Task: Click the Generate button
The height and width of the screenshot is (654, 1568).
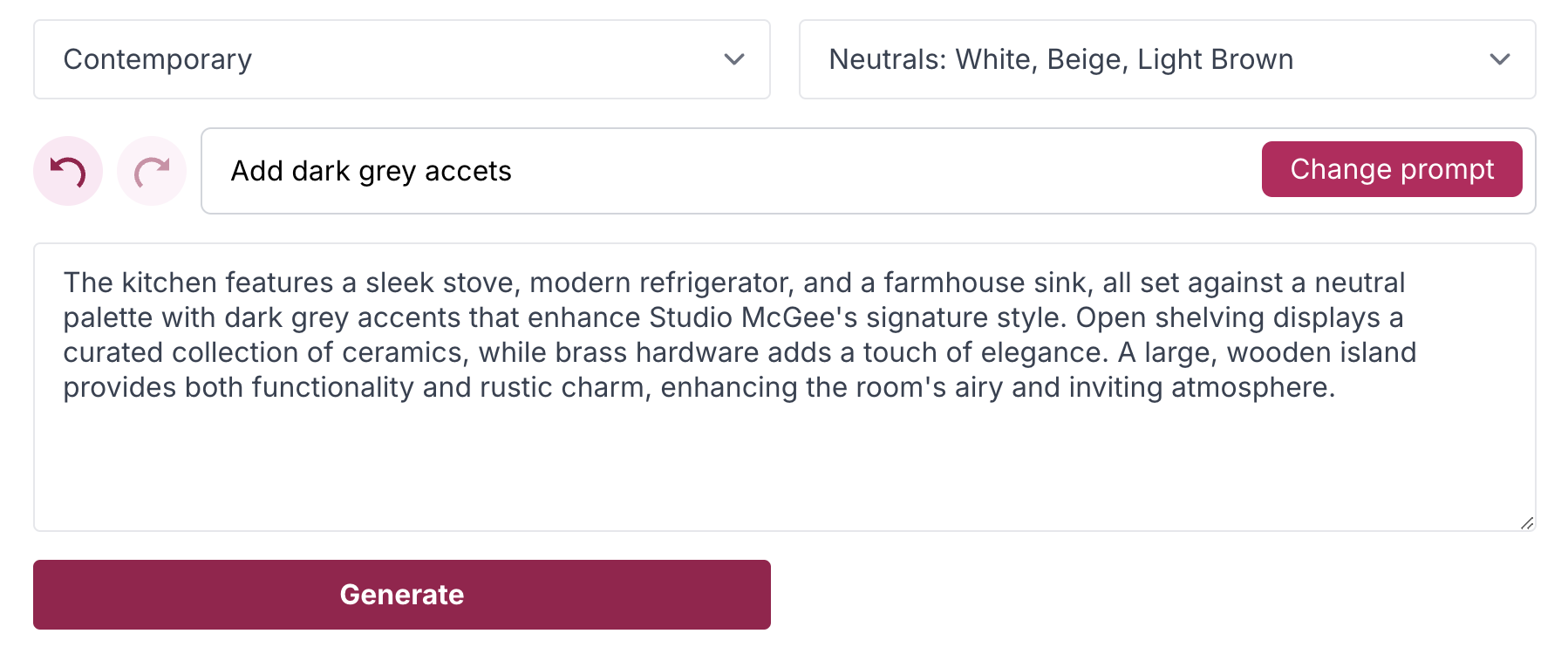Action: [x=401, y=595]
